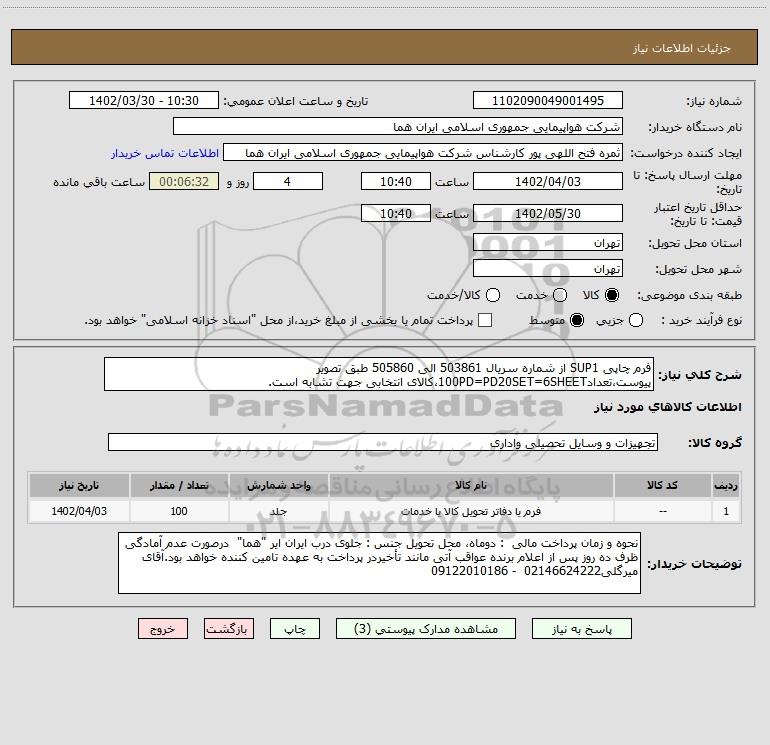The image size is (770, 745).
Task: Click the buyer notes text area
Action: pos(379,563)
